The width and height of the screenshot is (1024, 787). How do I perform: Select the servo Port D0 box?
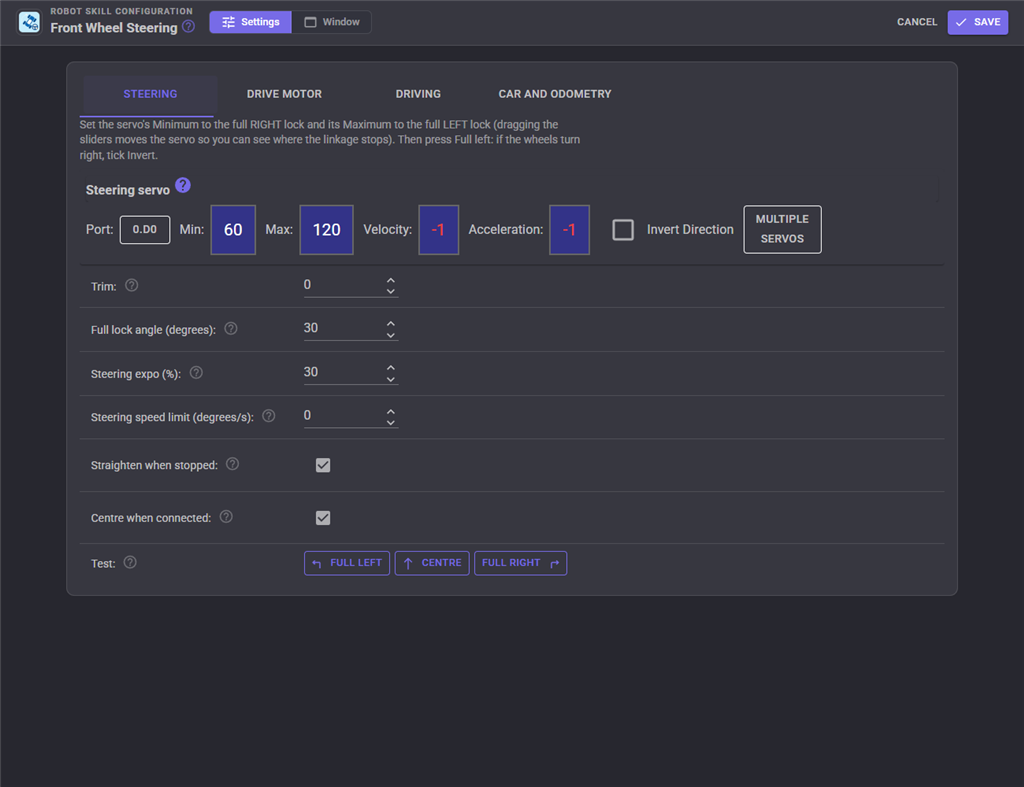tap(145, 230)
